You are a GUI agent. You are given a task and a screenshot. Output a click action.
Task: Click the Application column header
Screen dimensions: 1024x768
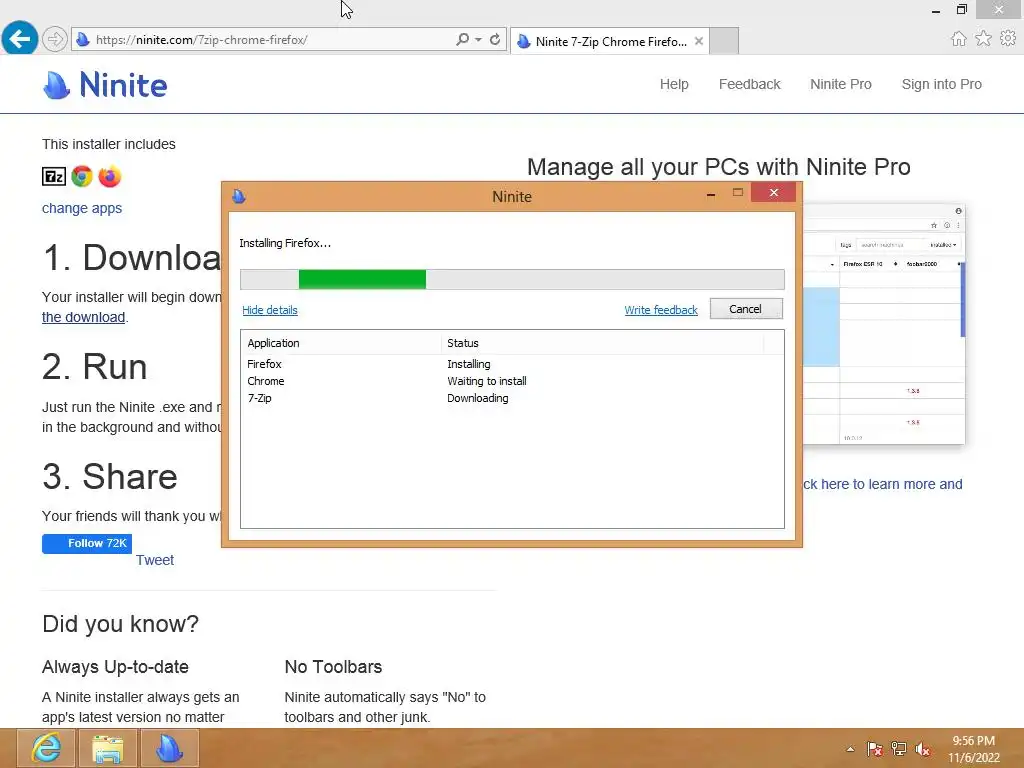coord(341,344)
